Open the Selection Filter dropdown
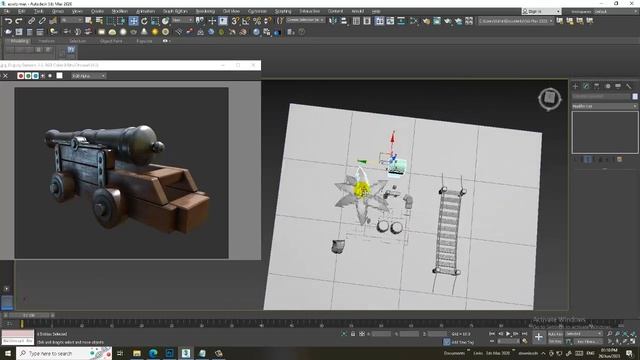 (x=71, y=20)
